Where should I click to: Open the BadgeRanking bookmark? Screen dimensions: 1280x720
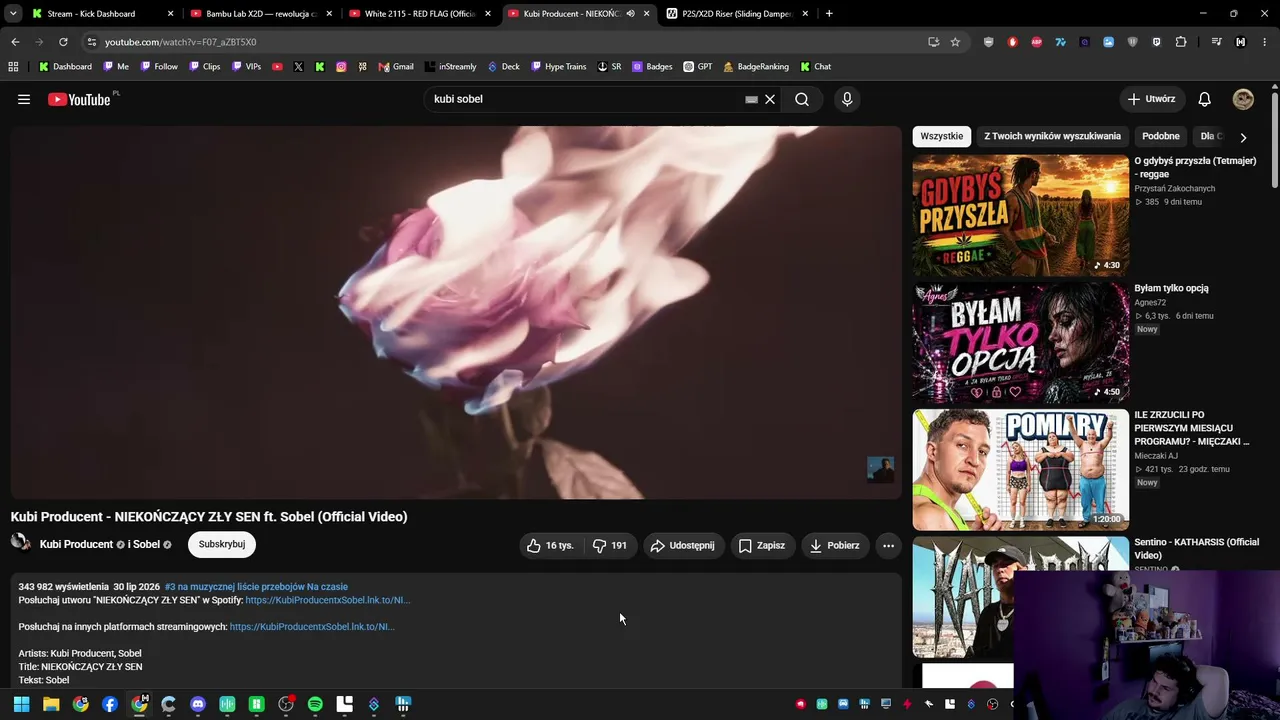(755, 67)
